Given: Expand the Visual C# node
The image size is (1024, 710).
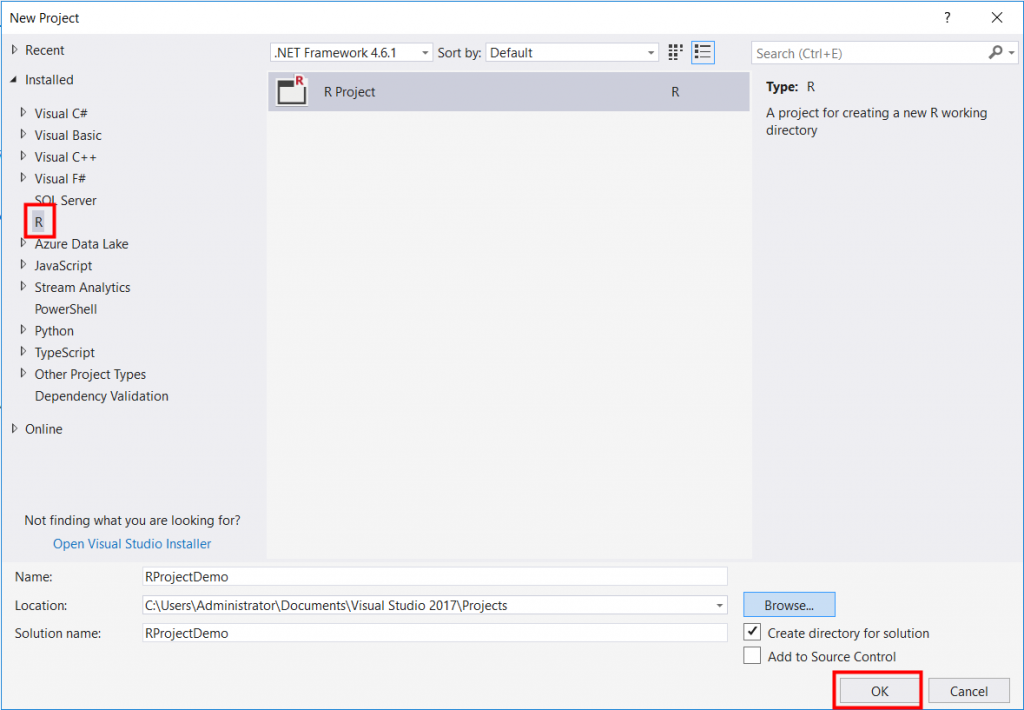Looking at the screenshot, I should coord(24,112).
